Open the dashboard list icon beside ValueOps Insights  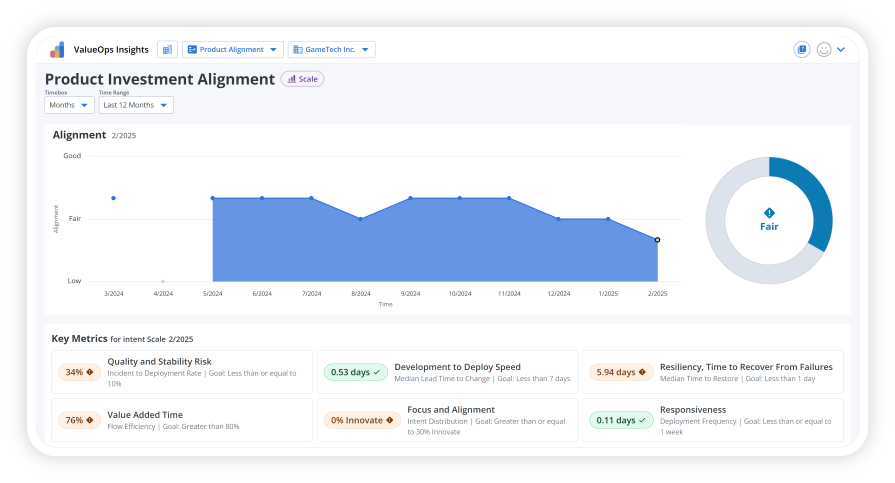tap(167, 49)
